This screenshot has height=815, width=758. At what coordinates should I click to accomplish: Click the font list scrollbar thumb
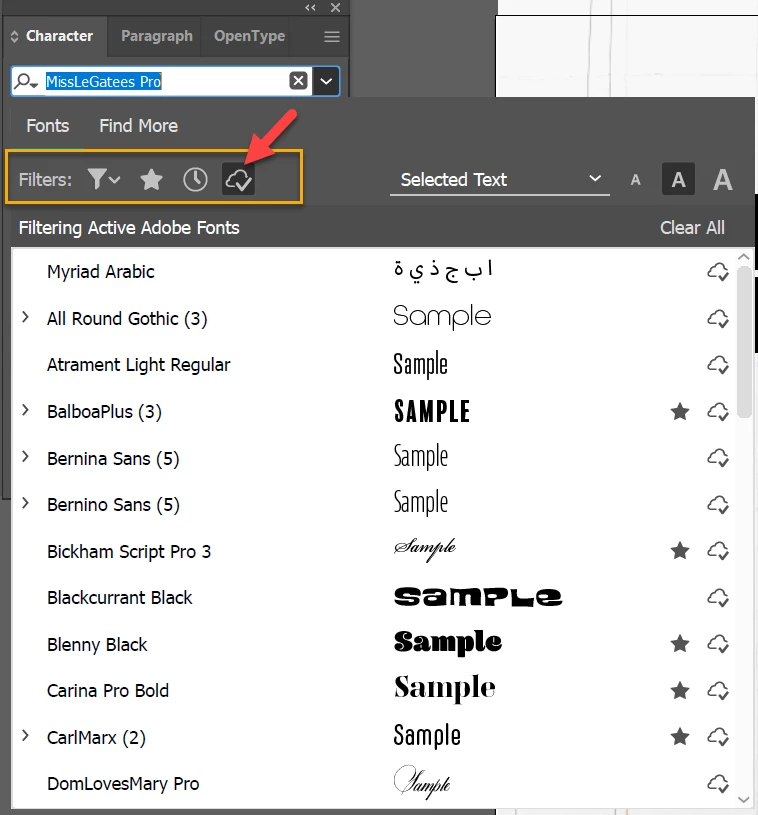click(744, 342)
